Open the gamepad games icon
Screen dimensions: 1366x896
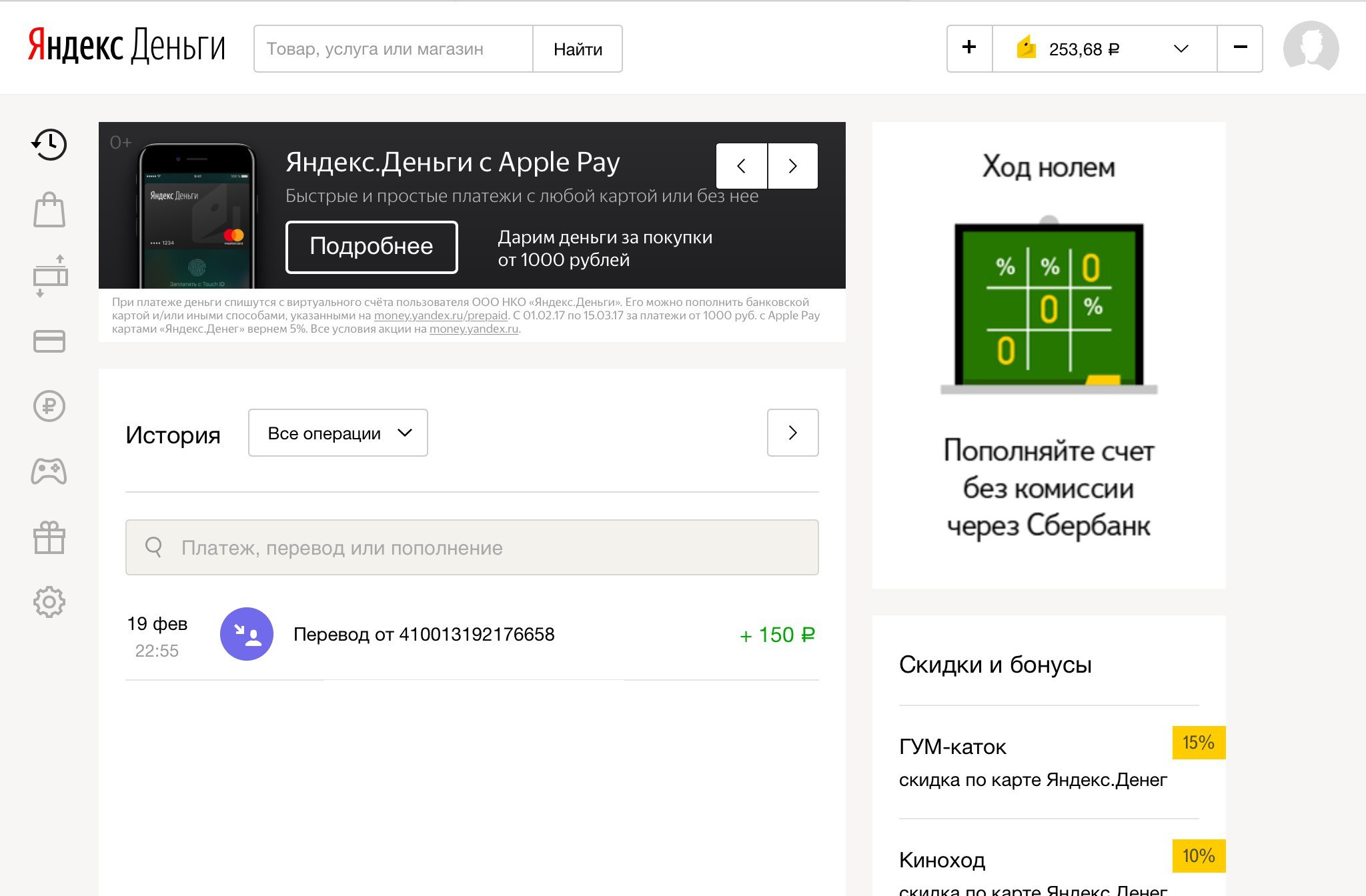click(x=49, y=471)
